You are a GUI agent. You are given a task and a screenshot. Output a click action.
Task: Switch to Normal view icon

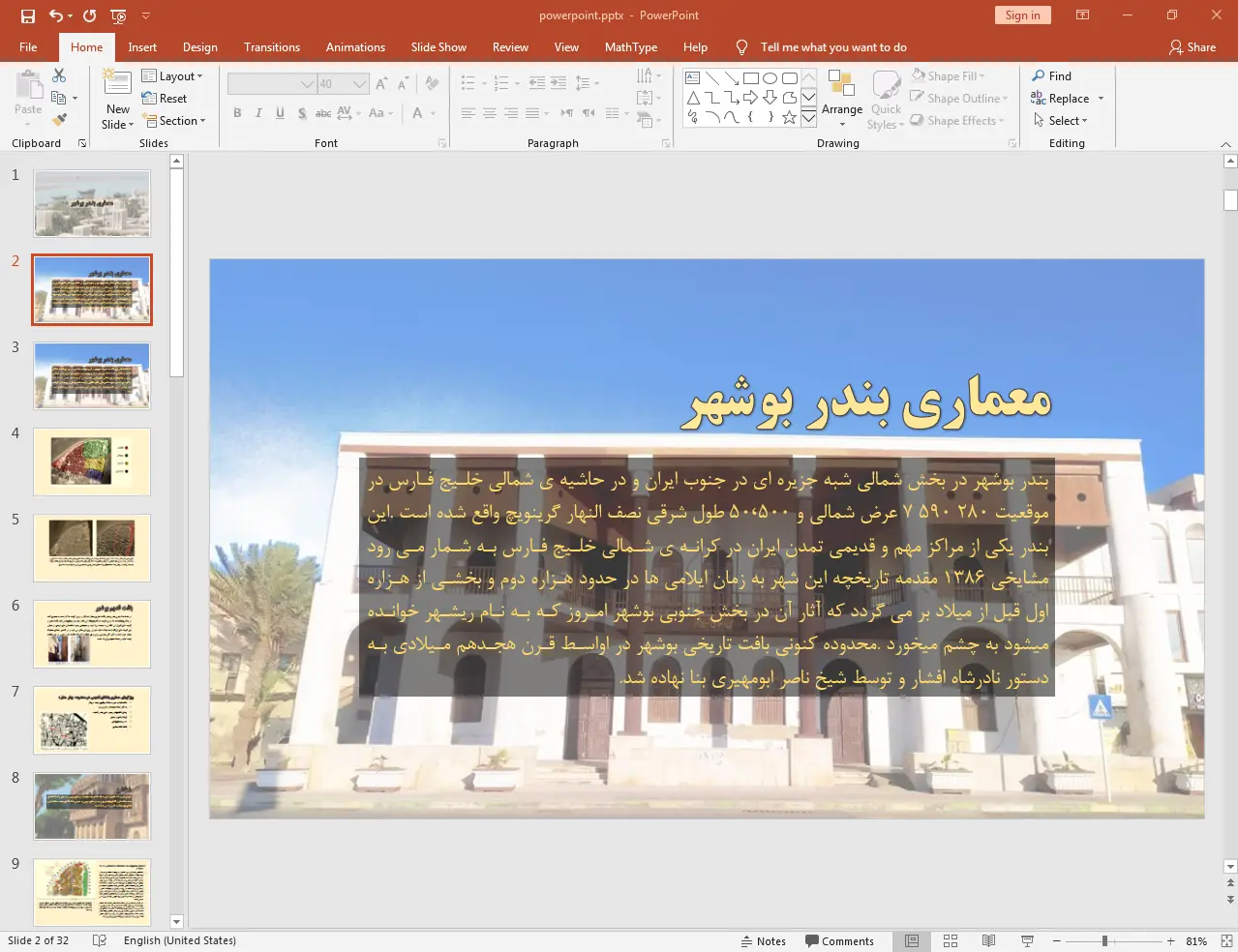pyautogui.click(x=912, y=940)
